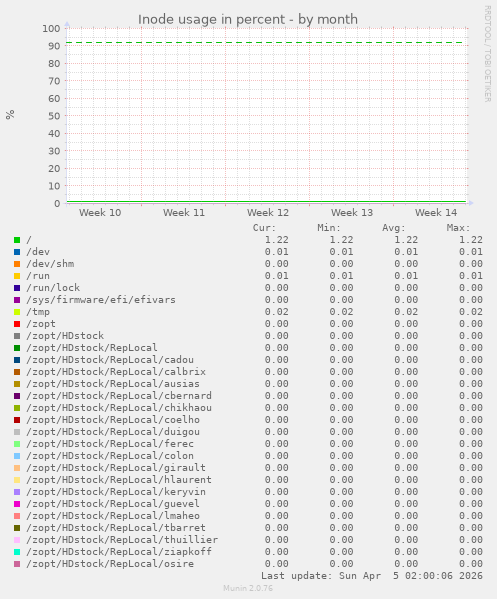Click the red swatch beside the /zopt row
Screen dimensions: 497x599
(17, 324)
